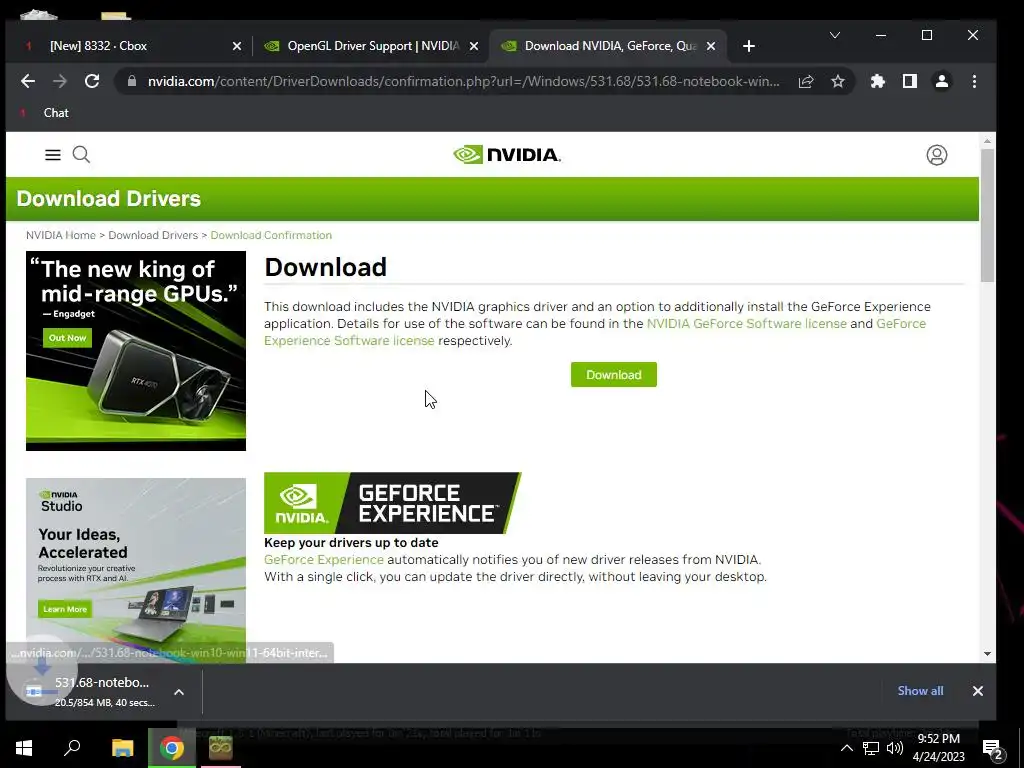Open the volume control in the system tray
Screen dimensions: 1024x768
point(895,748)
